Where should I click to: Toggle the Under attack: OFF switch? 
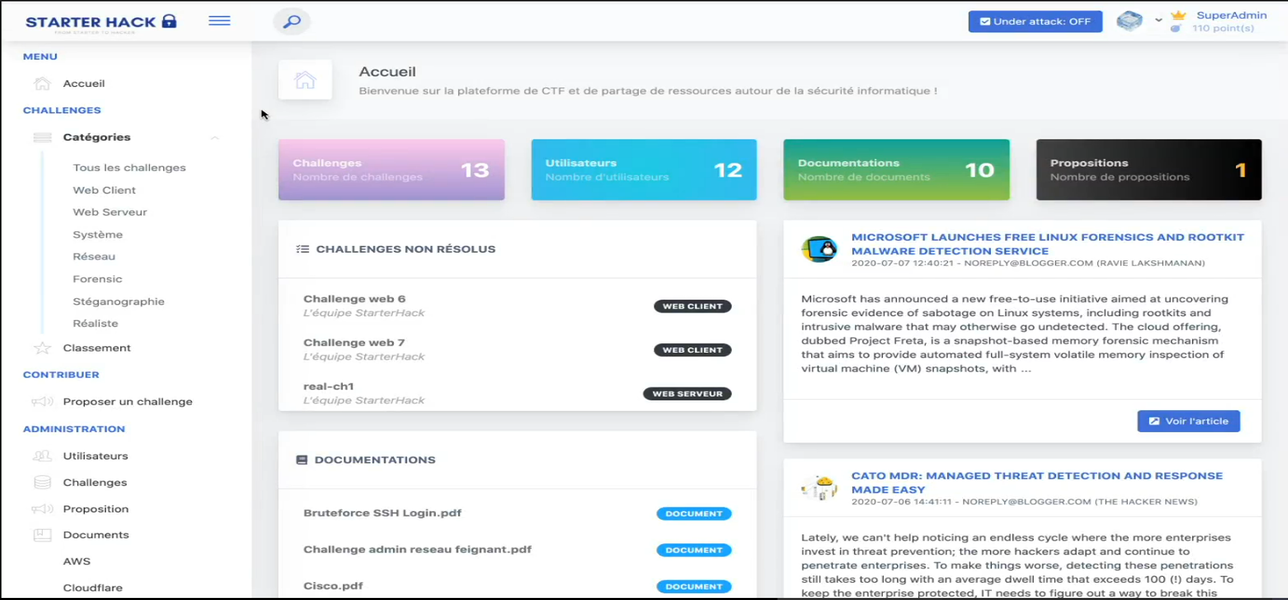[x=1035, y=21]
